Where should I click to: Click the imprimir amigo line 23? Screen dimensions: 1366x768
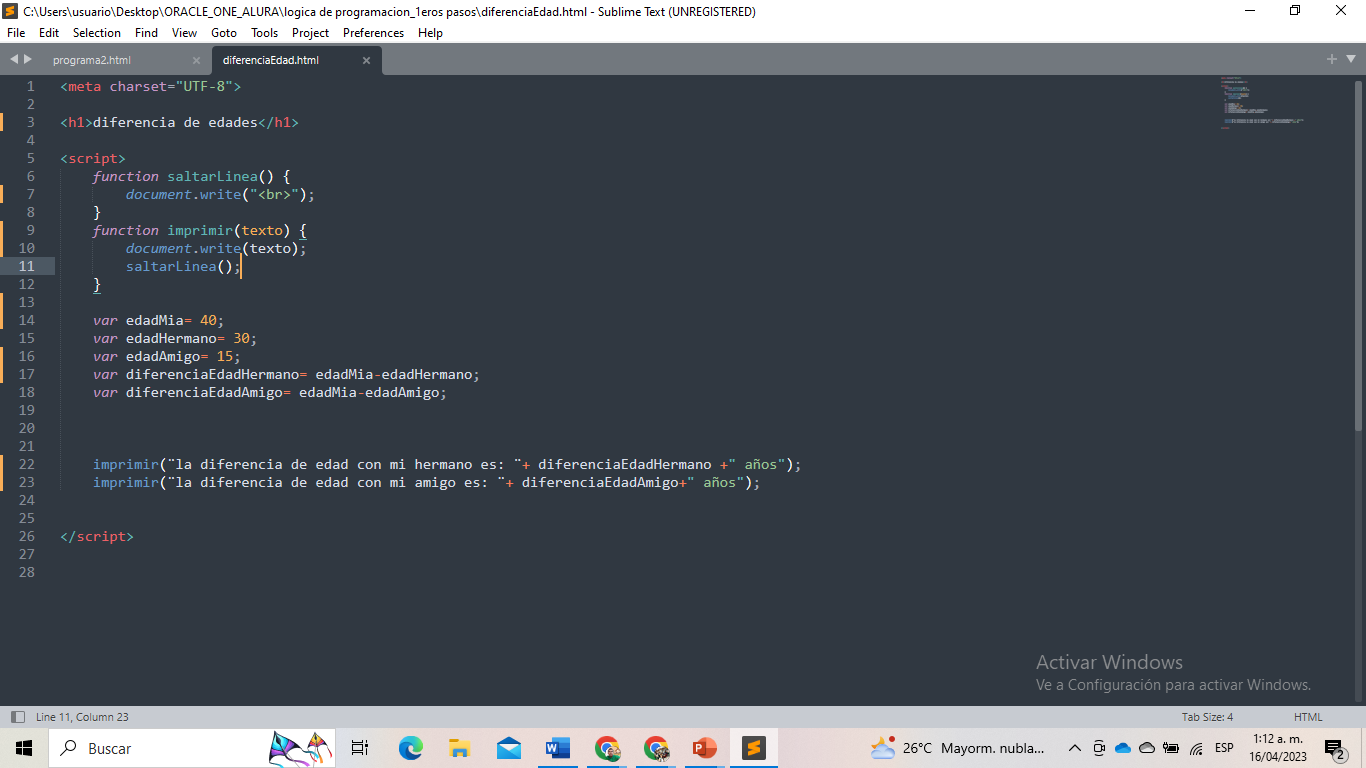click(x=427, y=482)
